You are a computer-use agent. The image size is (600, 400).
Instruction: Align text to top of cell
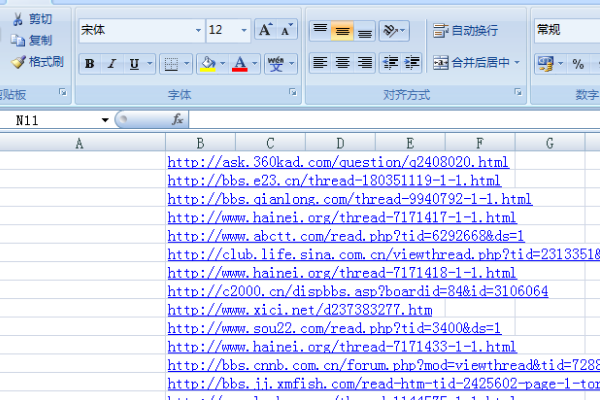[x=320, y=30]
